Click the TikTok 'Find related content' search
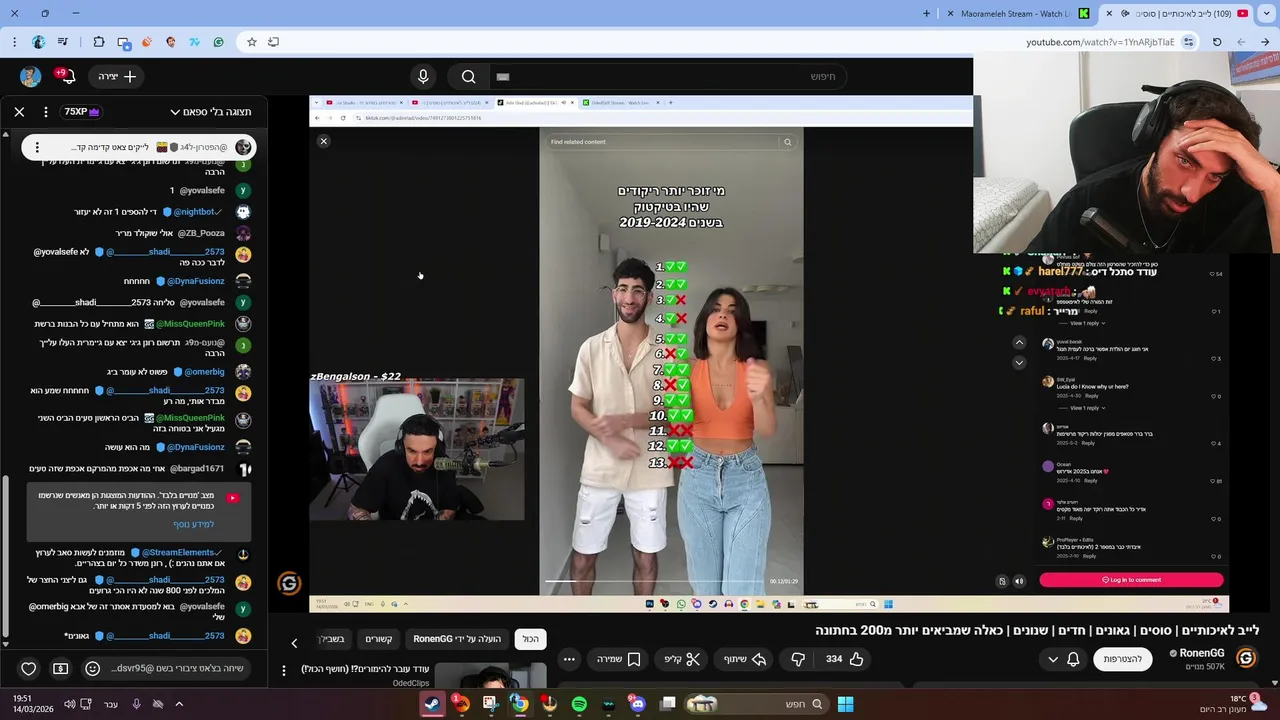1280x720 pixels. (x=670, y=142)
